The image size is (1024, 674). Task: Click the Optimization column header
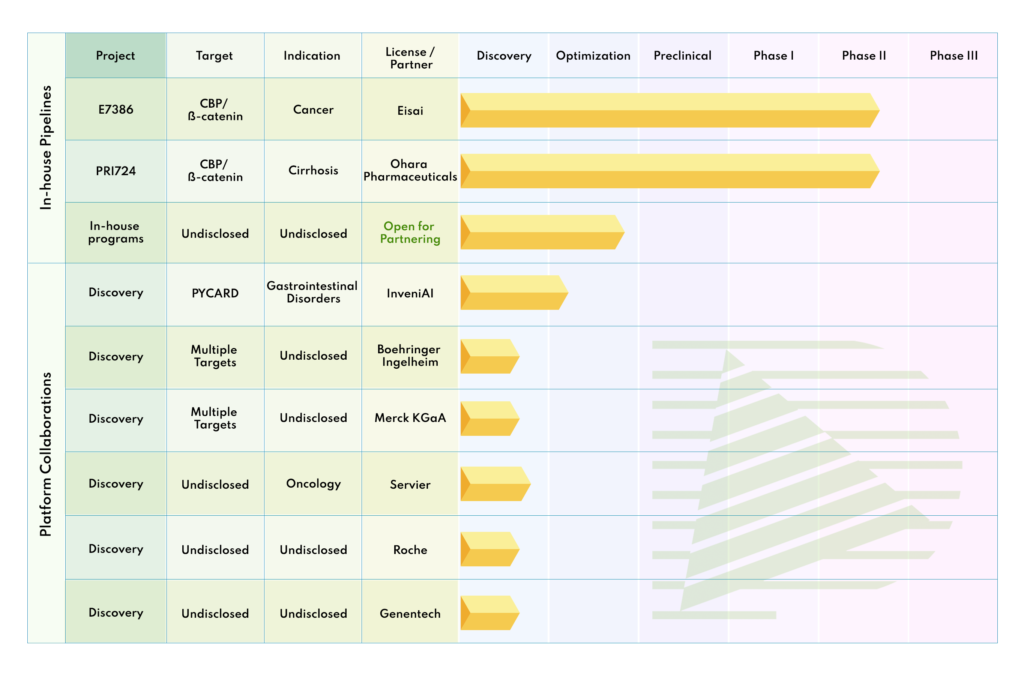point(593,56)
